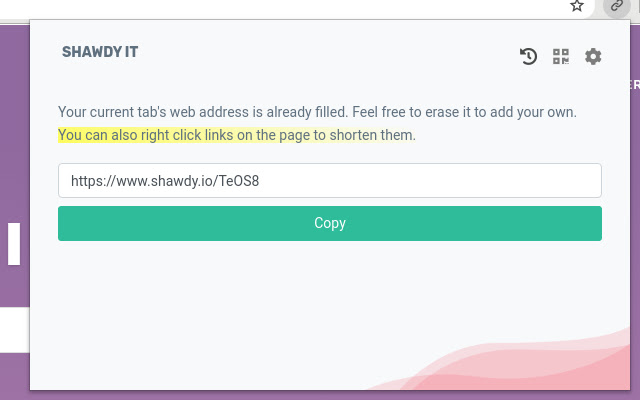Open the shortened links history
Viewport: 640px width, 400px height.
[529, 57]
